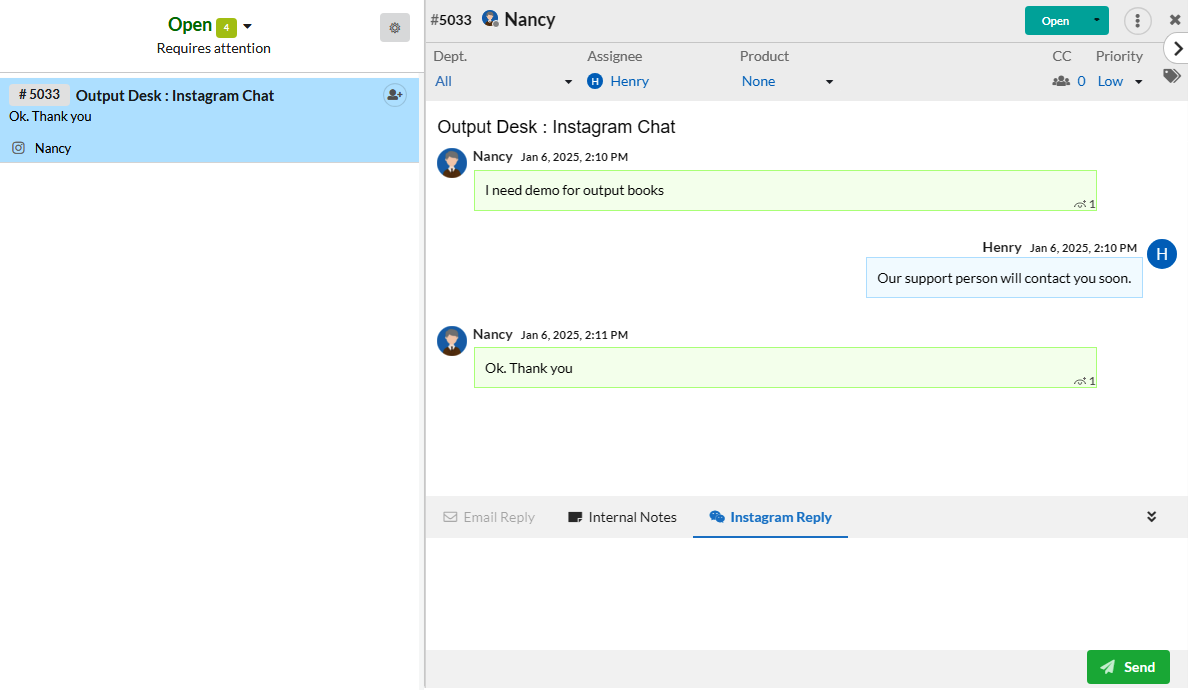
Task: Close the ticket with the X icon
Action: tap(1175, 20)
